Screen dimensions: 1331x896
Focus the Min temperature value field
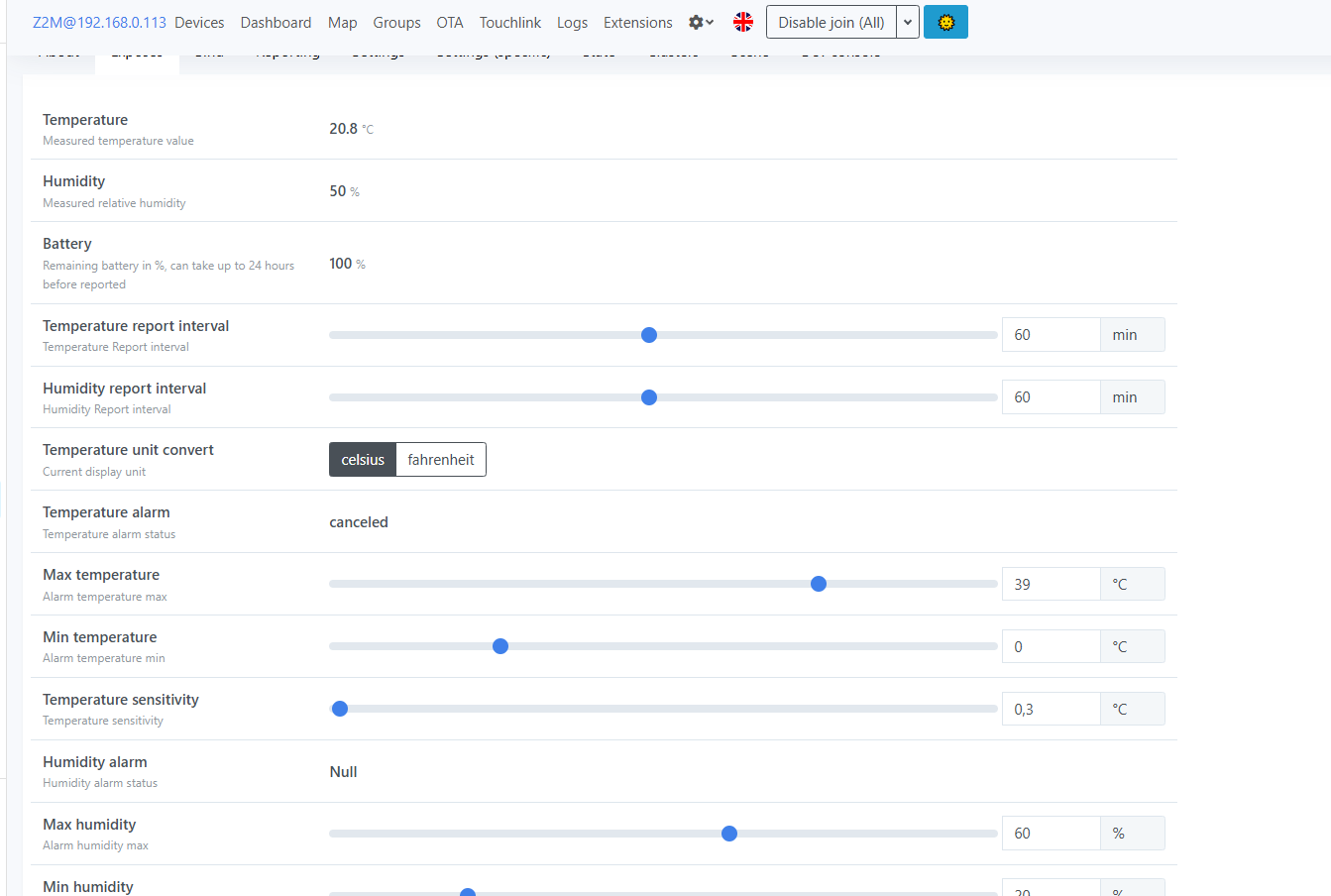pyautogui.click(x=1051, y=646)
